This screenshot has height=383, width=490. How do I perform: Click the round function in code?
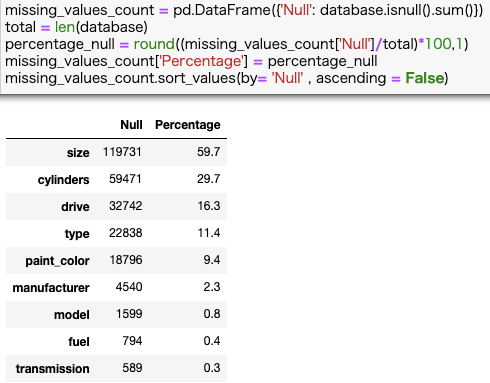[154, 44]
